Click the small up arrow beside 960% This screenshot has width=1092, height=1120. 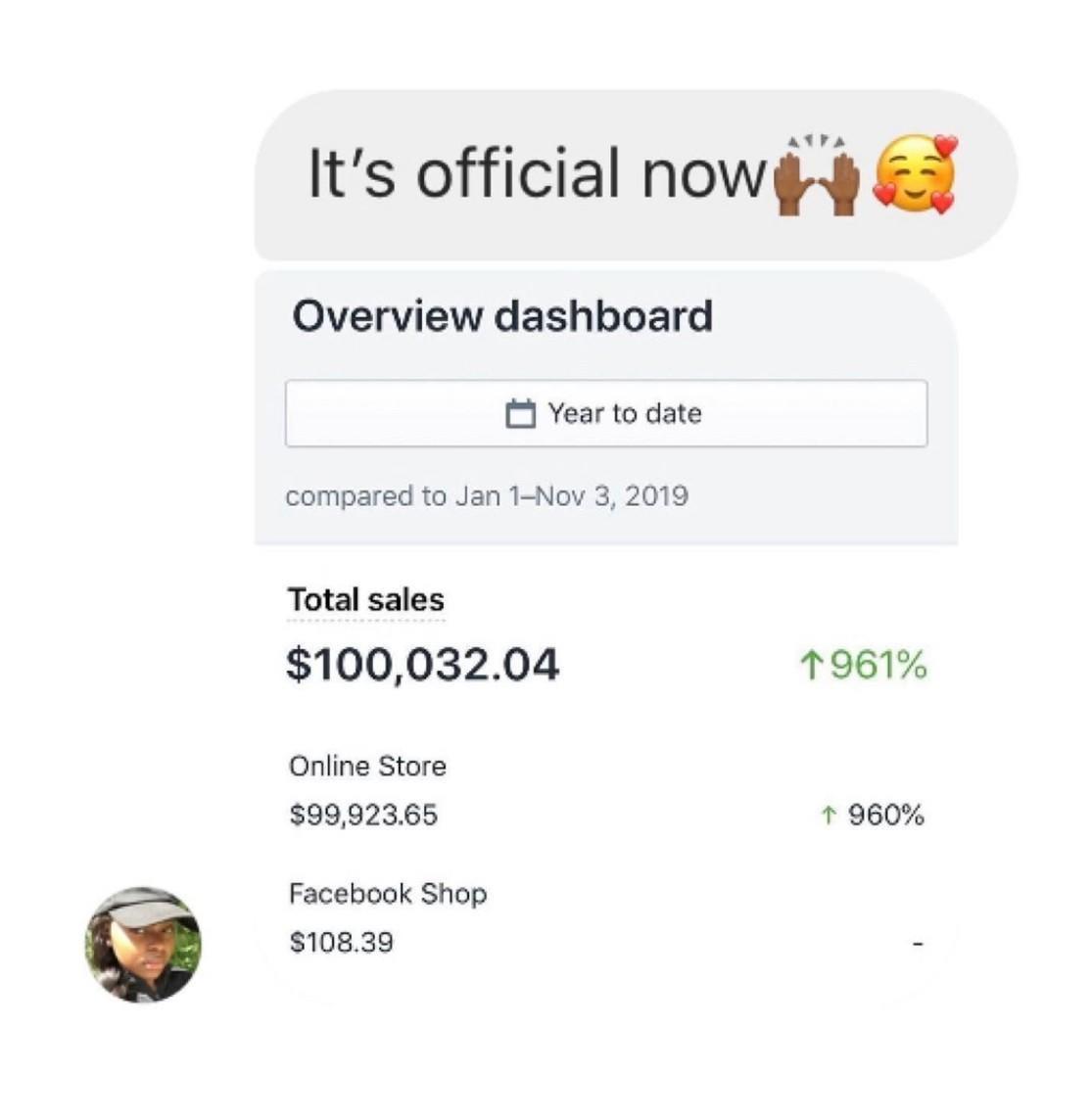828,816
